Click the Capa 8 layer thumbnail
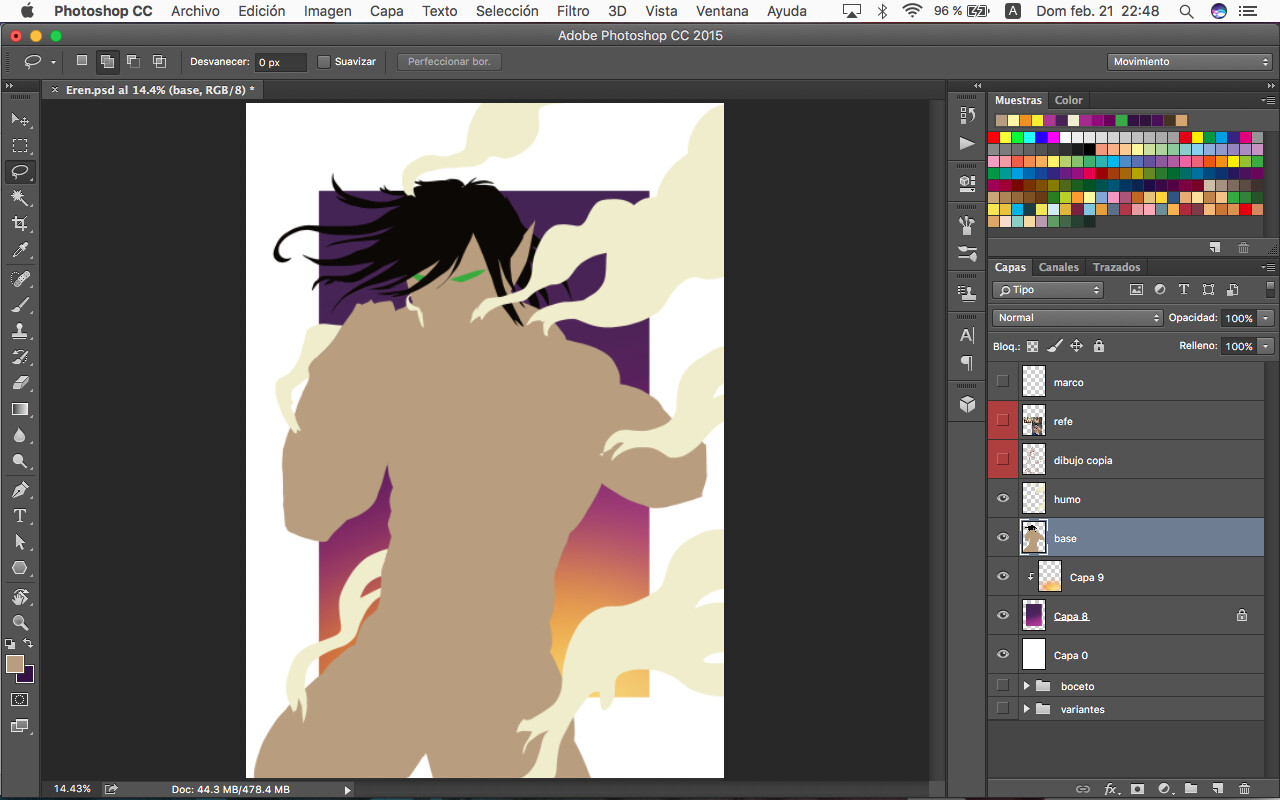 (x=1034, y=616)
